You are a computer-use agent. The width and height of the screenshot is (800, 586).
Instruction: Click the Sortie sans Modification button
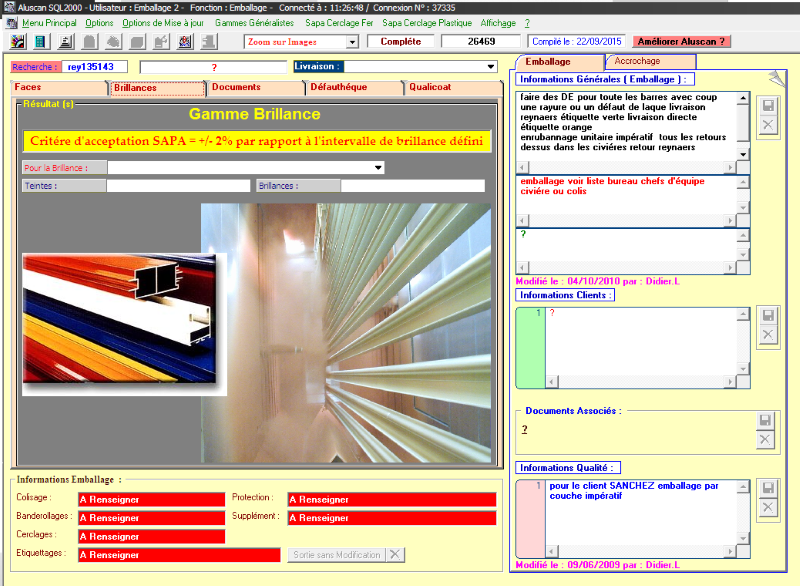(x=337, y=554)
